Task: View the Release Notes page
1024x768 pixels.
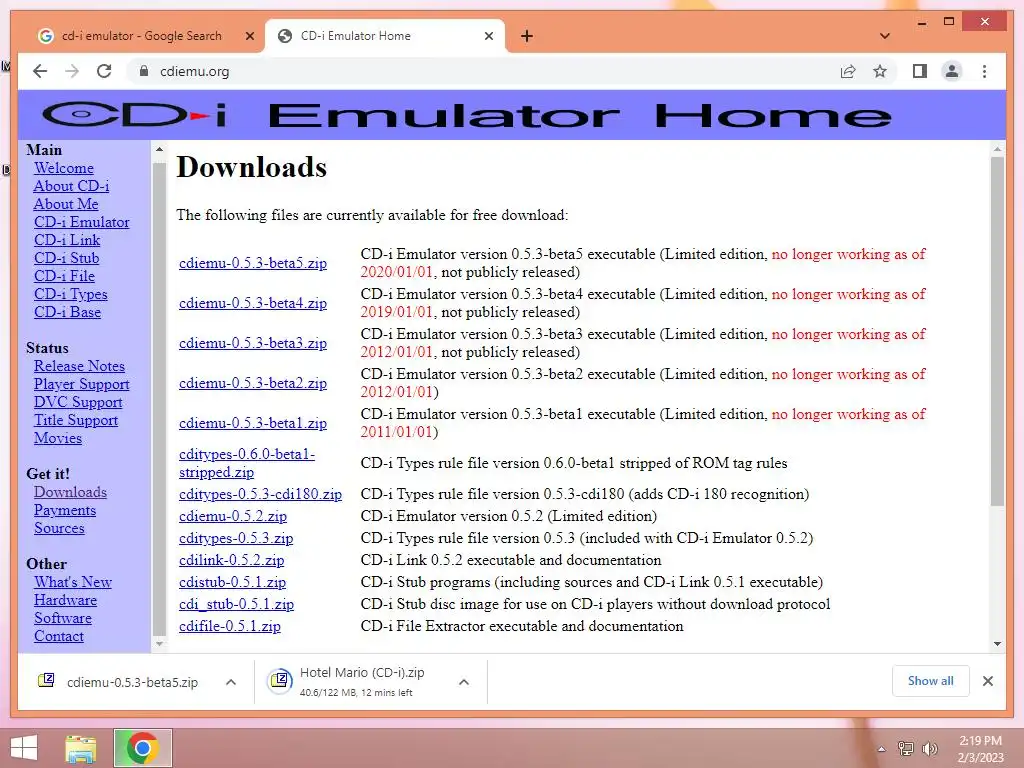Action: click(x=79, y=366)
